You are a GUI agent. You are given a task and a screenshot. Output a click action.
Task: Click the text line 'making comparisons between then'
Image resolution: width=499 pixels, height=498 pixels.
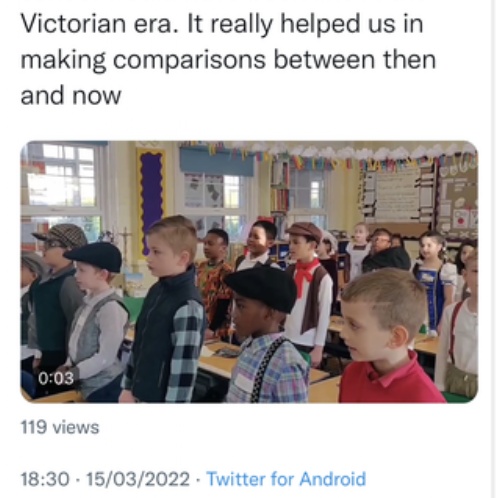coord(228,60)
